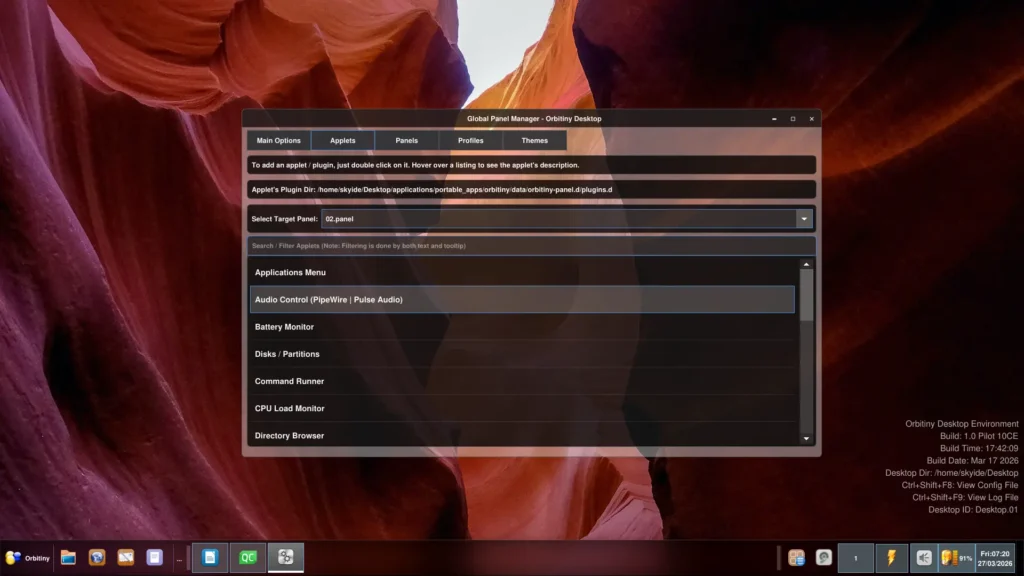Open the Orbitiny start menu
The height and width of the screenshot is (576, 1024).
point(27,558)
